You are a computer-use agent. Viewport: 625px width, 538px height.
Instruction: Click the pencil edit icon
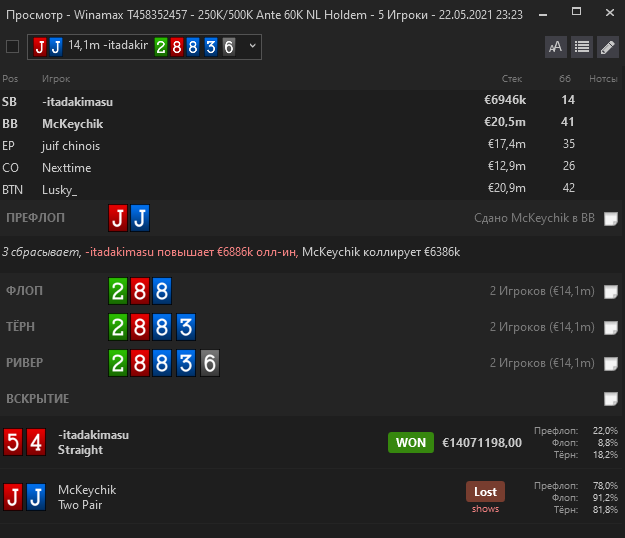click(607, 47)
